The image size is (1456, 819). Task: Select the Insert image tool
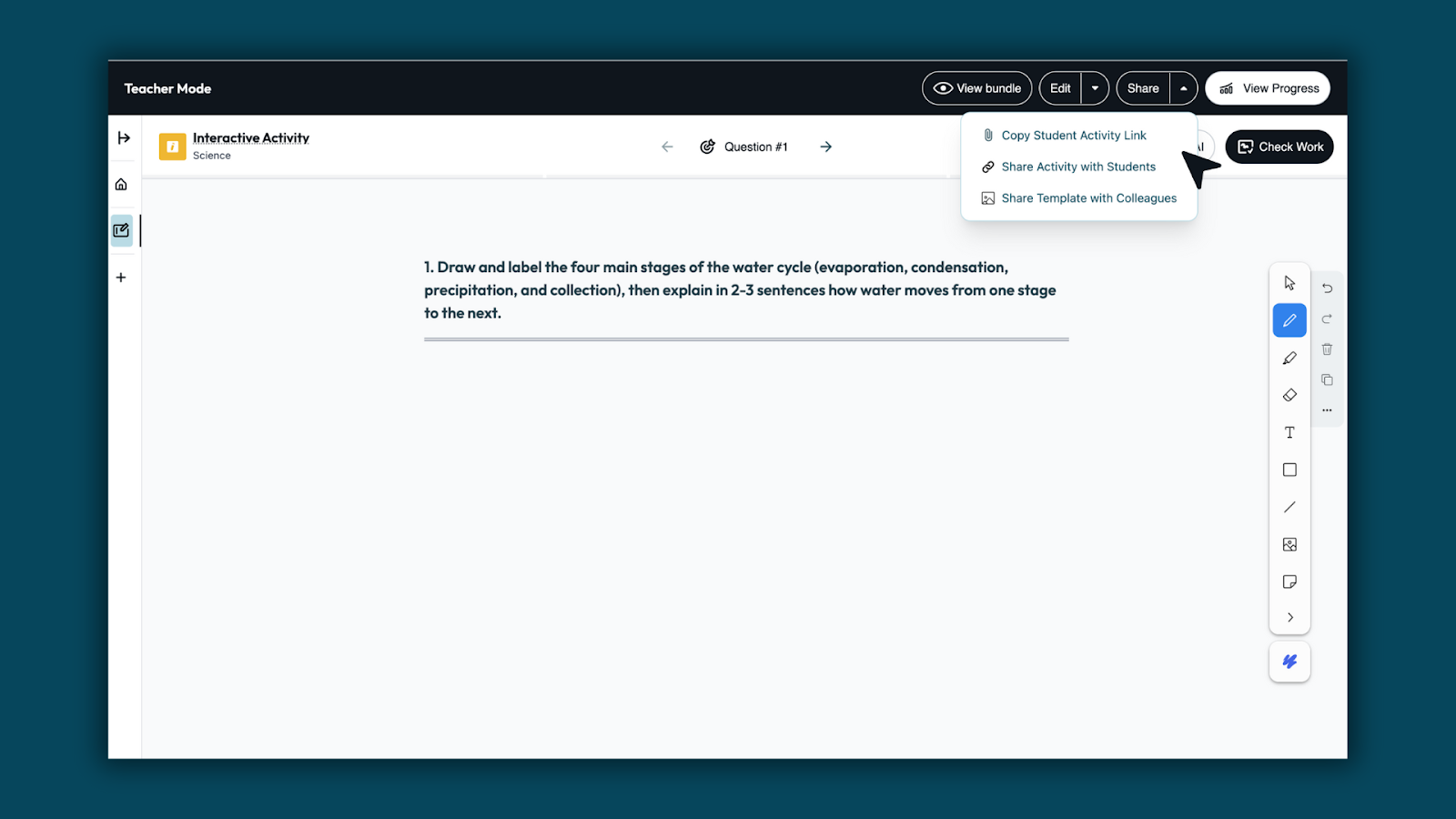coord(1289,544)
